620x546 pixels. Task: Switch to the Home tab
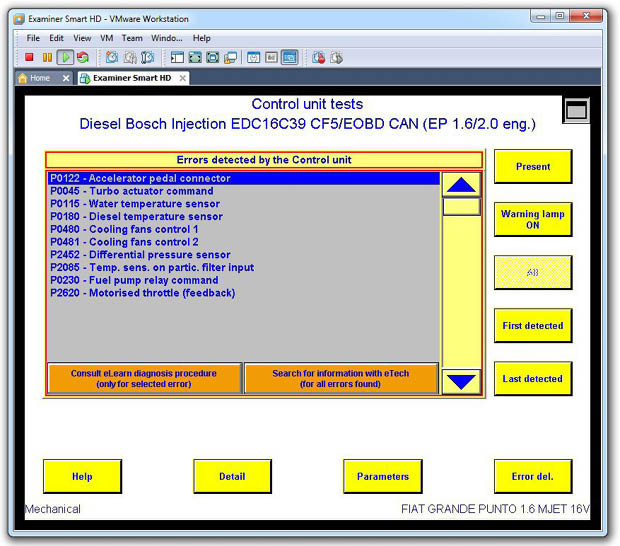coord(39,78)
